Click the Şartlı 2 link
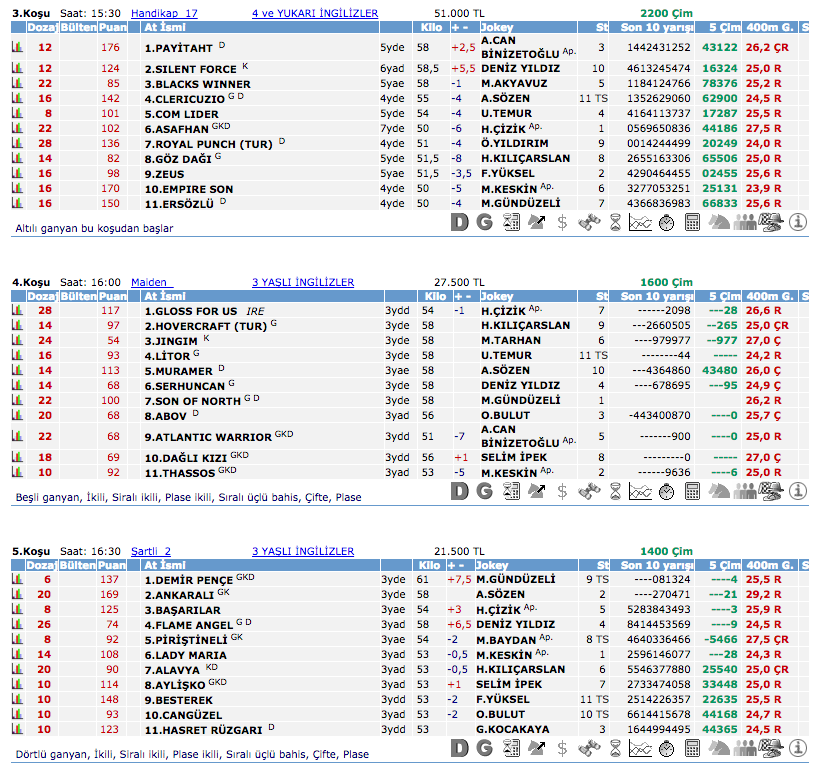 pos(151,551)
